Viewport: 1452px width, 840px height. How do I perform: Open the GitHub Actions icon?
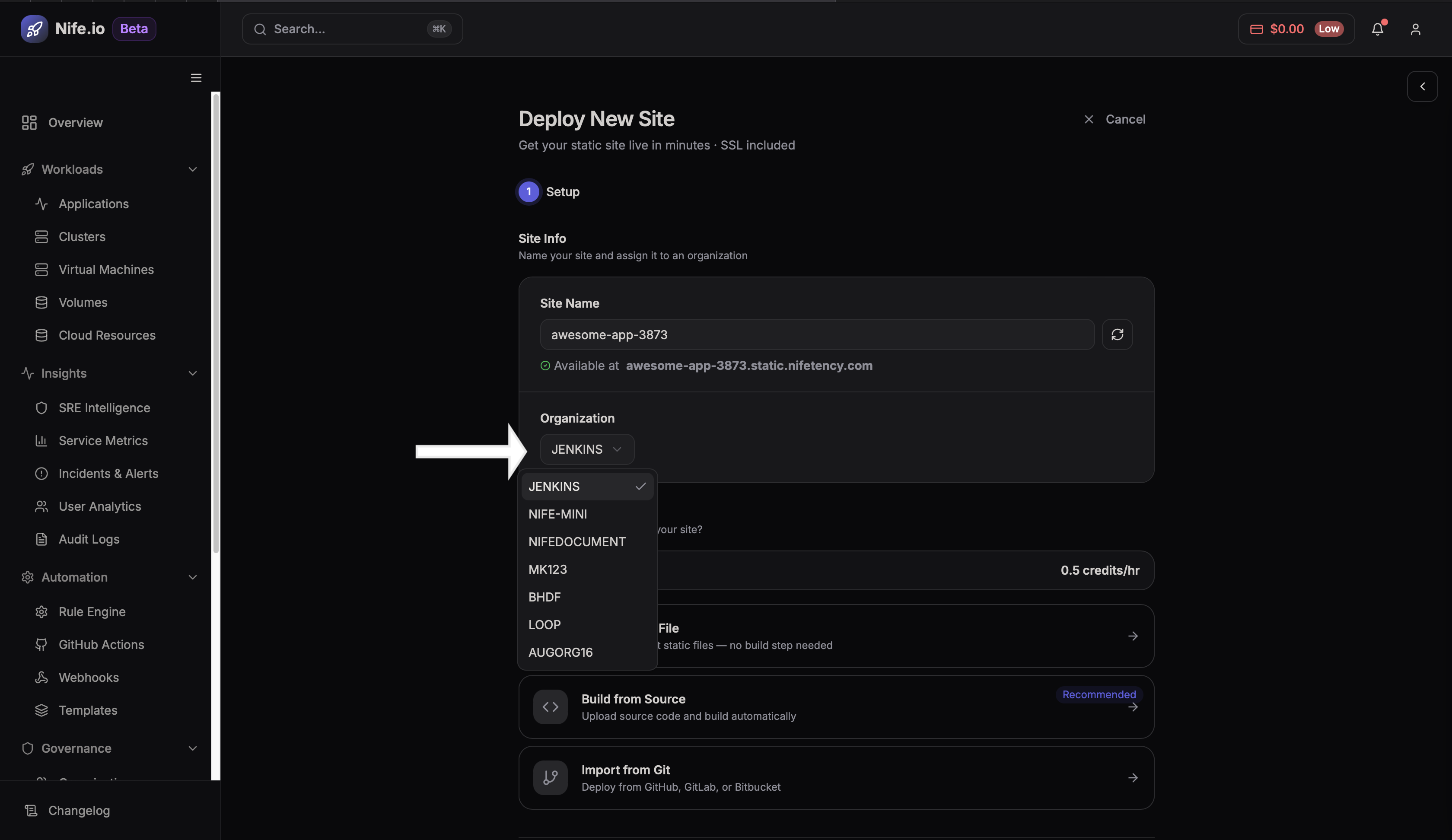(x=41, y=645)
